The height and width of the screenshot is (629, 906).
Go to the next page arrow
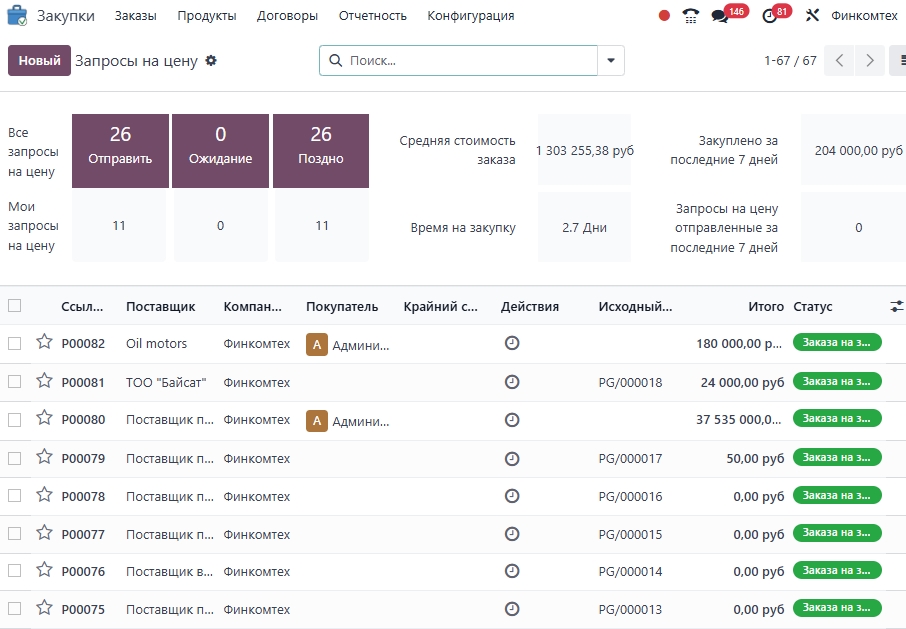[870, 60]
